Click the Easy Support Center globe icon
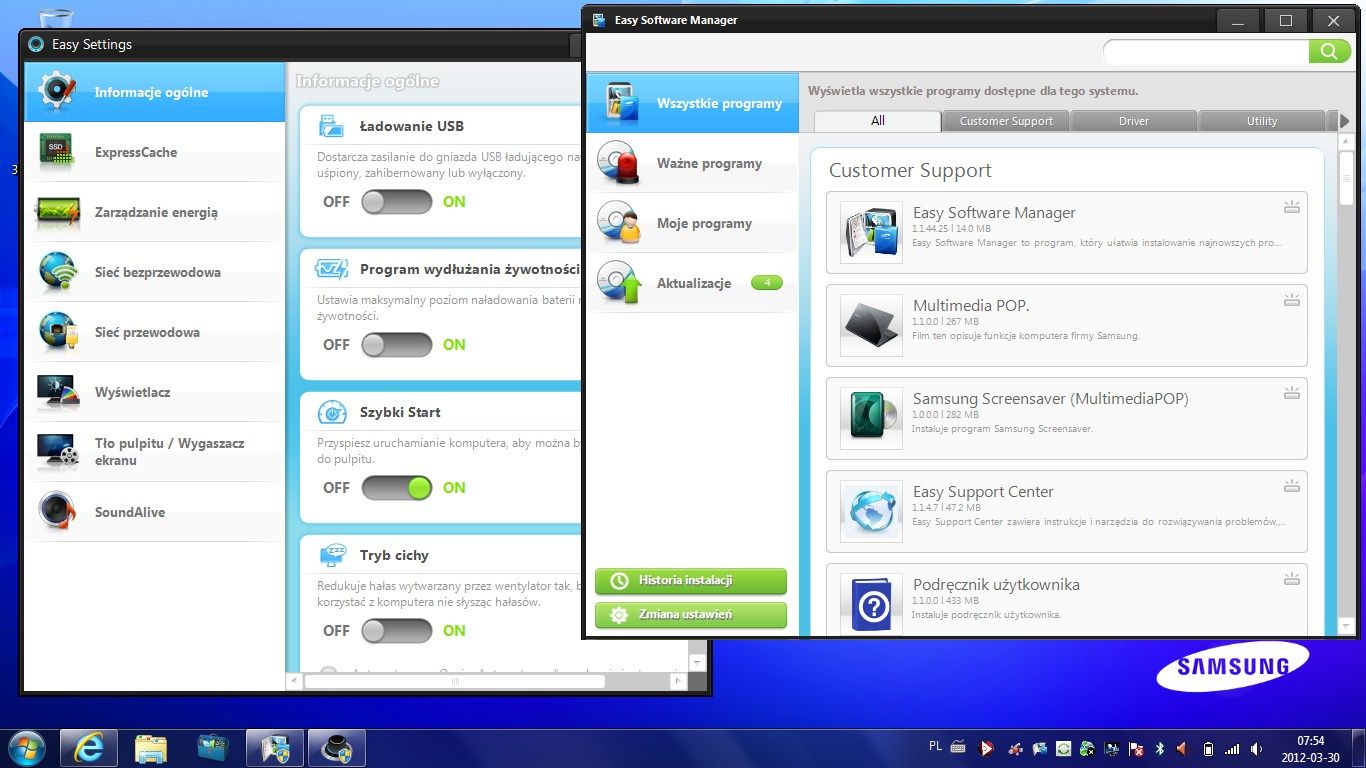1366x768 pixels. coord(871,511)
